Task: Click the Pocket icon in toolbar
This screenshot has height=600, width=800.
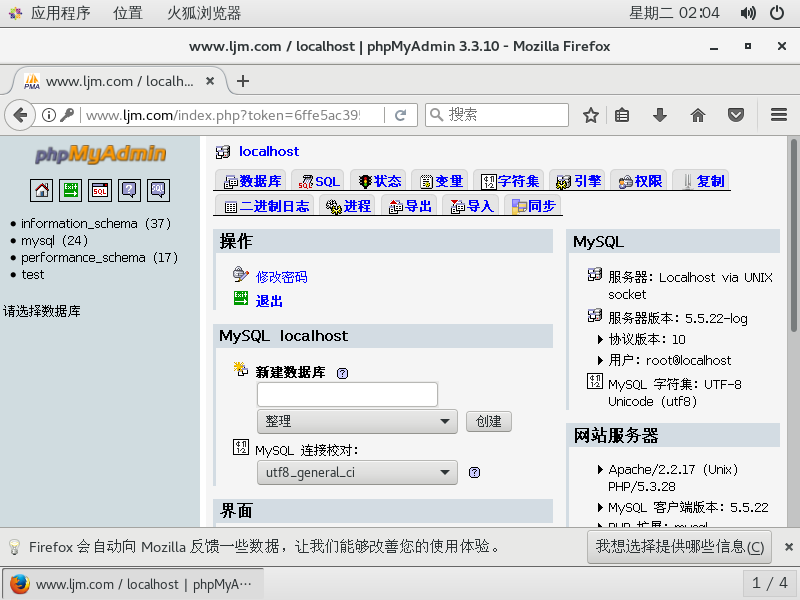Action: (736, 115)
